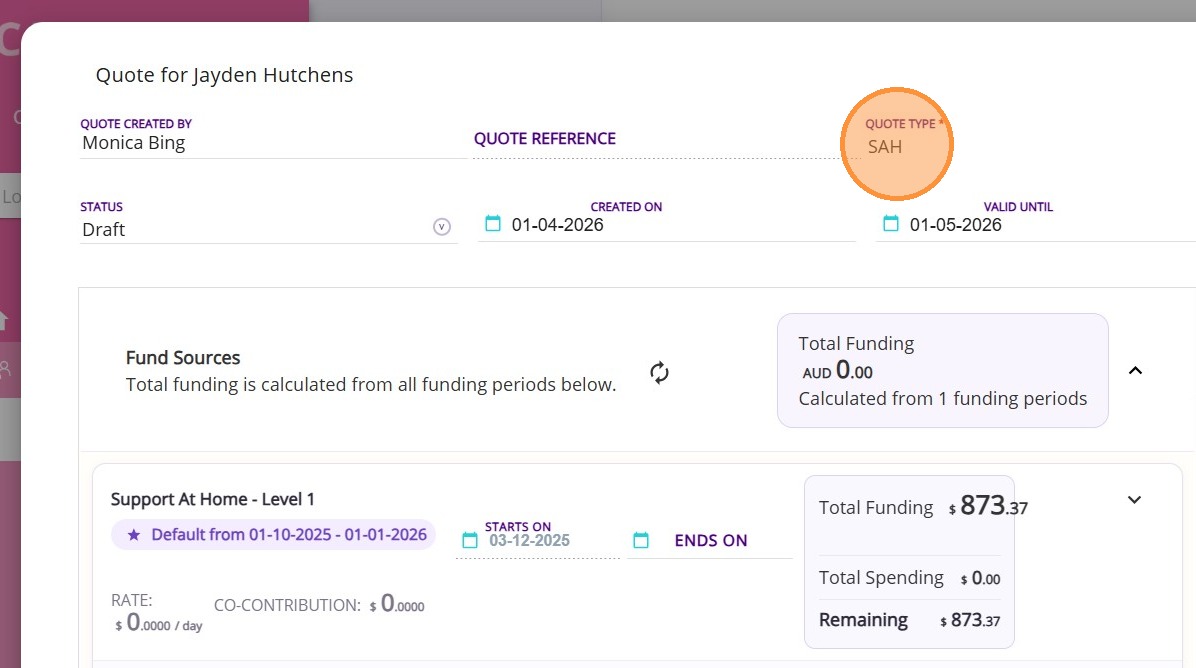Click the Starts On calendar icon
The image size is (1196, 668).
[470, 540]
